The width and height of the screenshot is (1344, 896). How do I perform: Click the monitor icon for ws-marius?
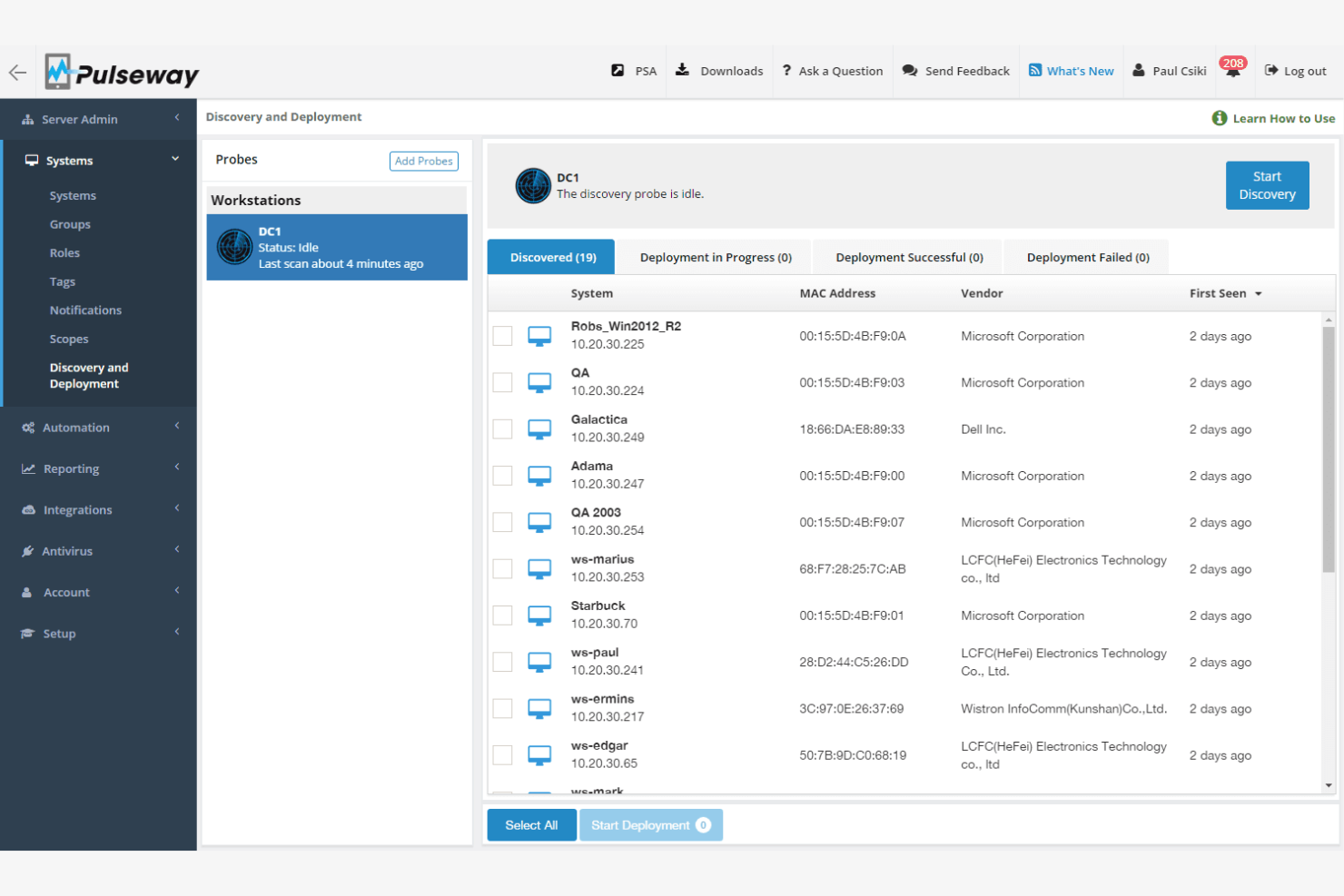tap(539, 569)
